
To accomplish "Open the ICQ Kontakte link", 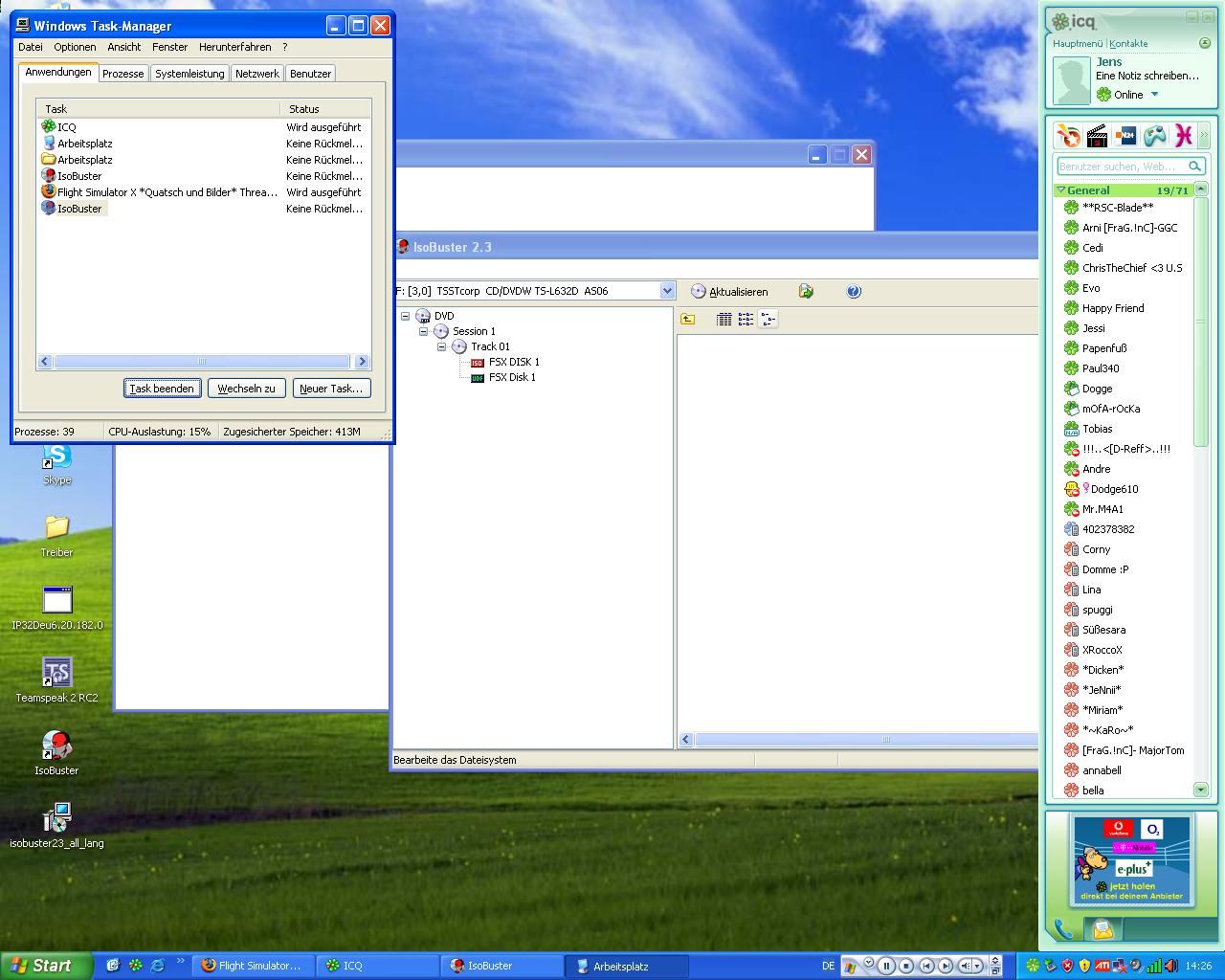I will 1128,43.
